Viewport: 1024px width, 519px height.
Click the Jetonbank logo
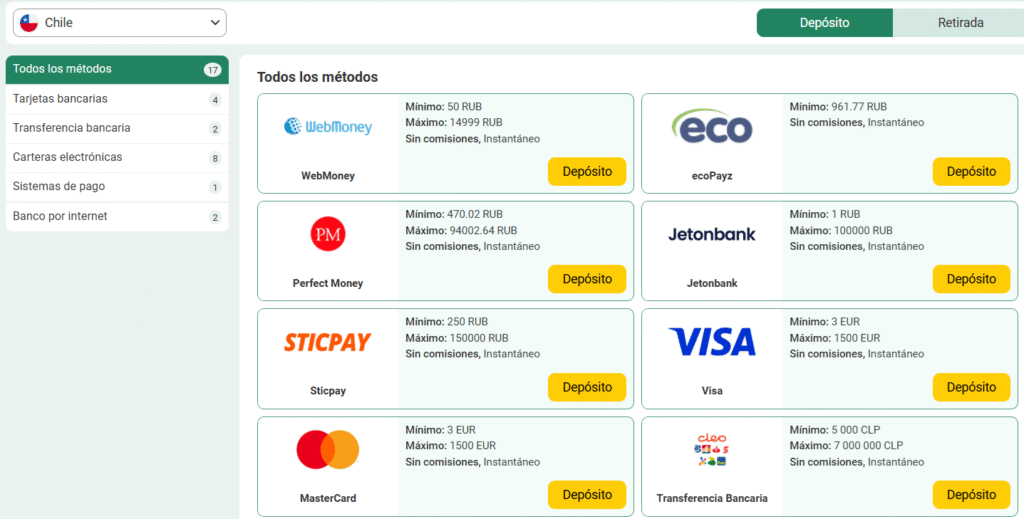[x=711, y=234]
